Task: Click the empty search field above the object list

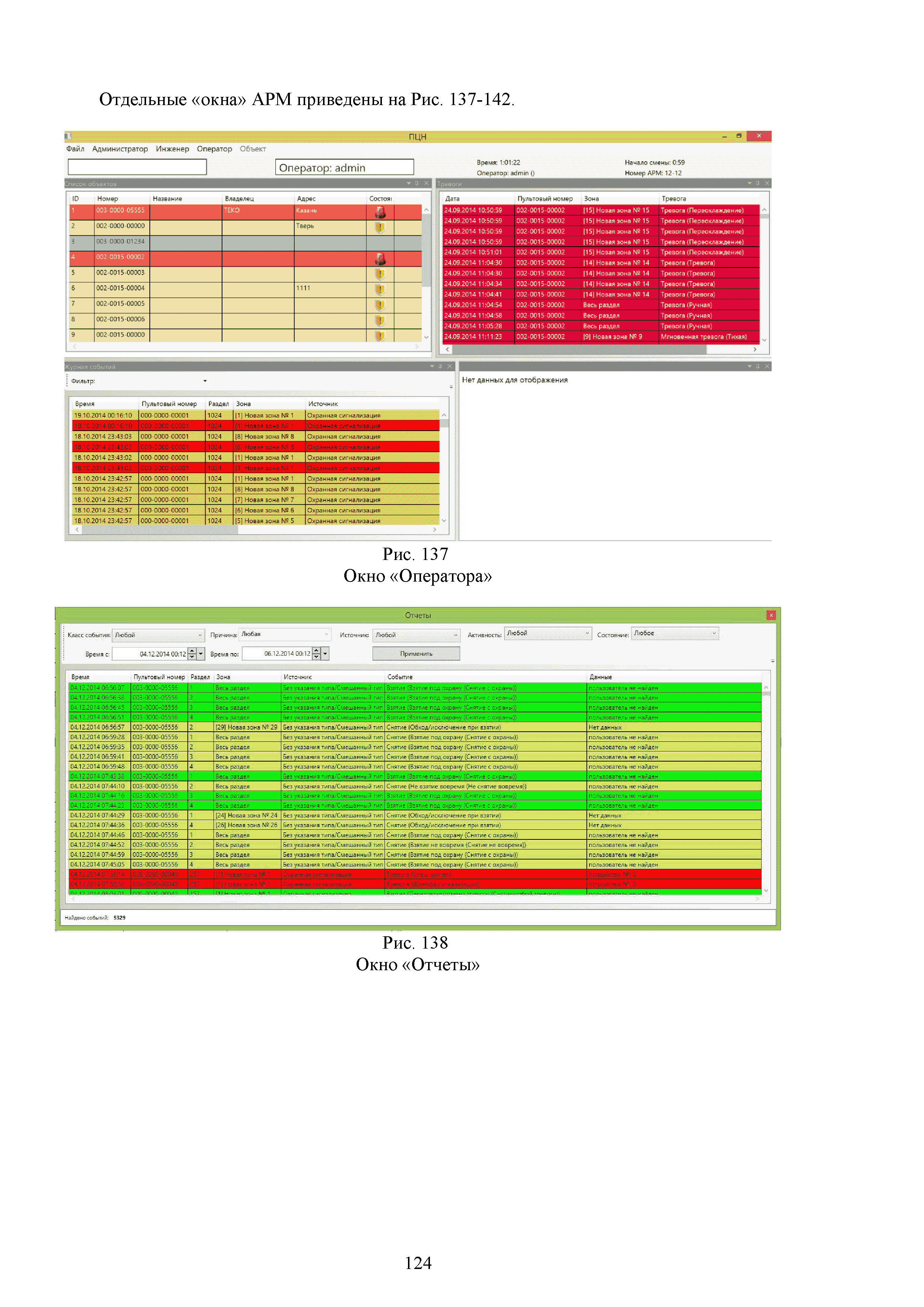Action: tap(137, 167)
